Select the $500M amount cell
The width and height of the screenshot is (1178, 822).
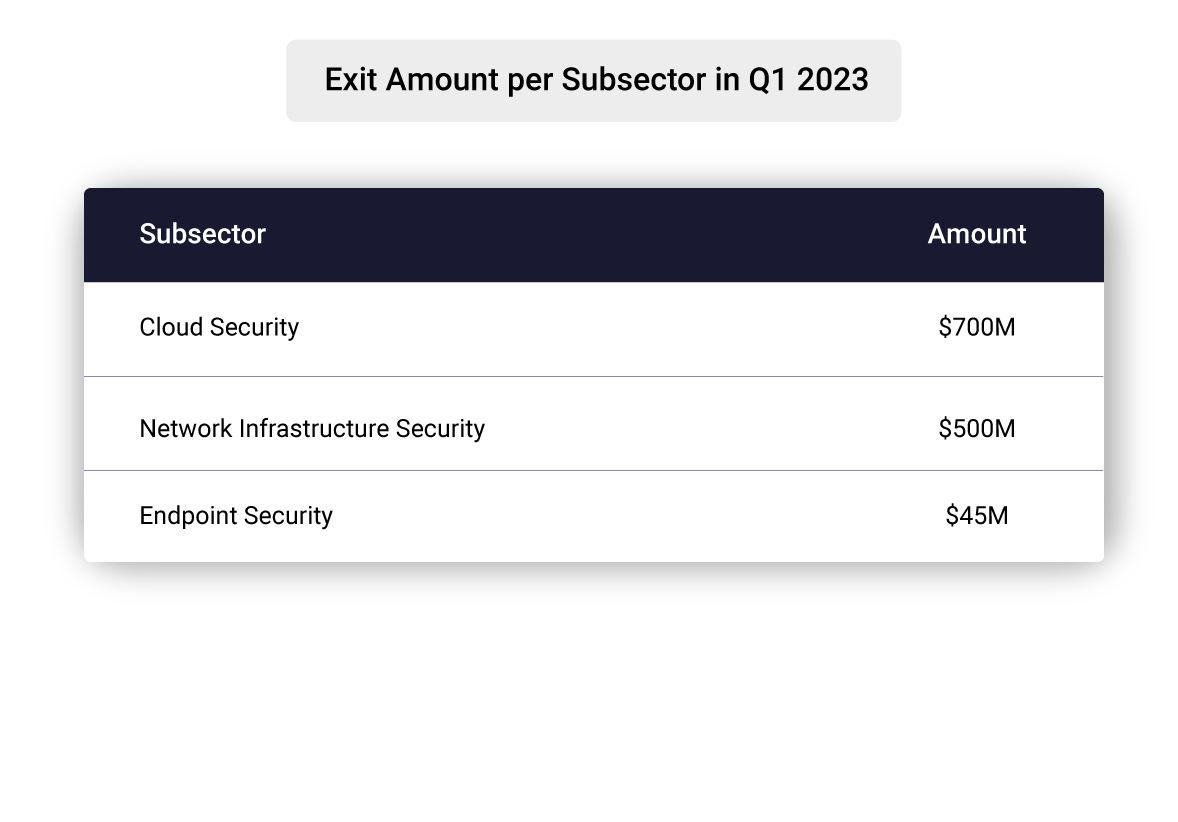pyautogui.click(x=976, y=429)
